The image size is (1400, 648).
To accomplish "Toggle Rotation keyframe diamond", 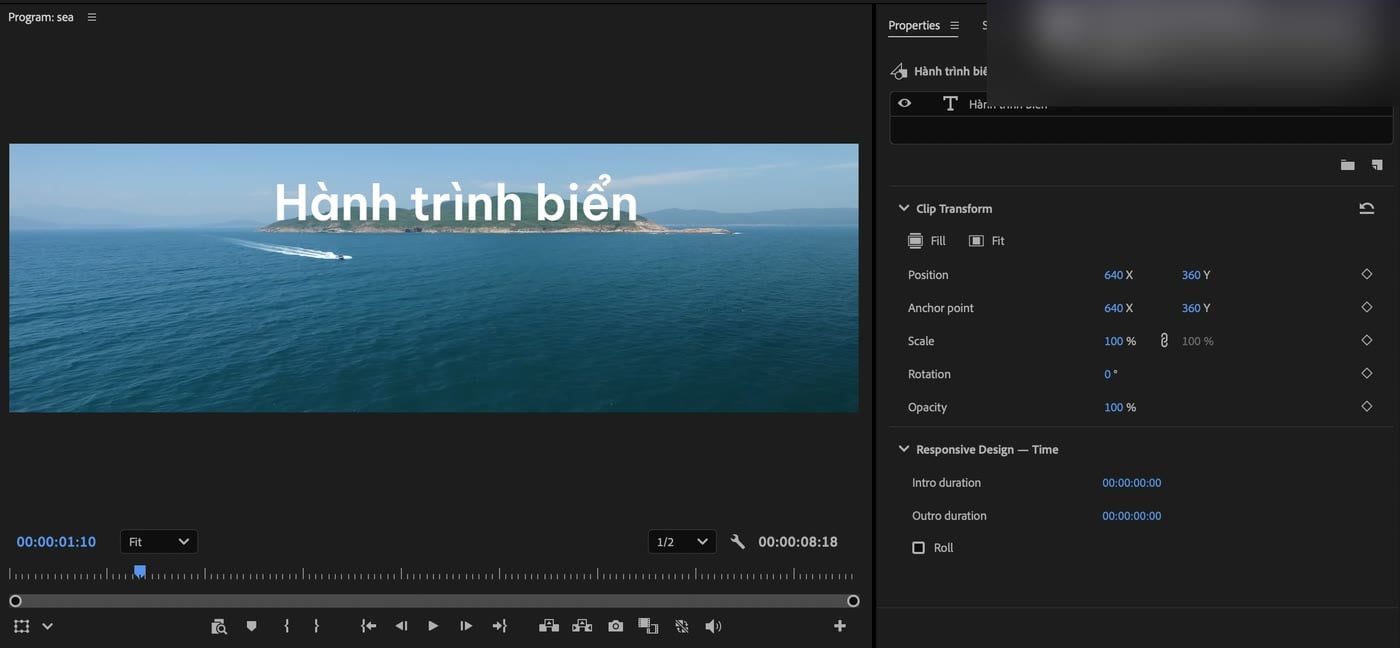I will (1367, 373).
